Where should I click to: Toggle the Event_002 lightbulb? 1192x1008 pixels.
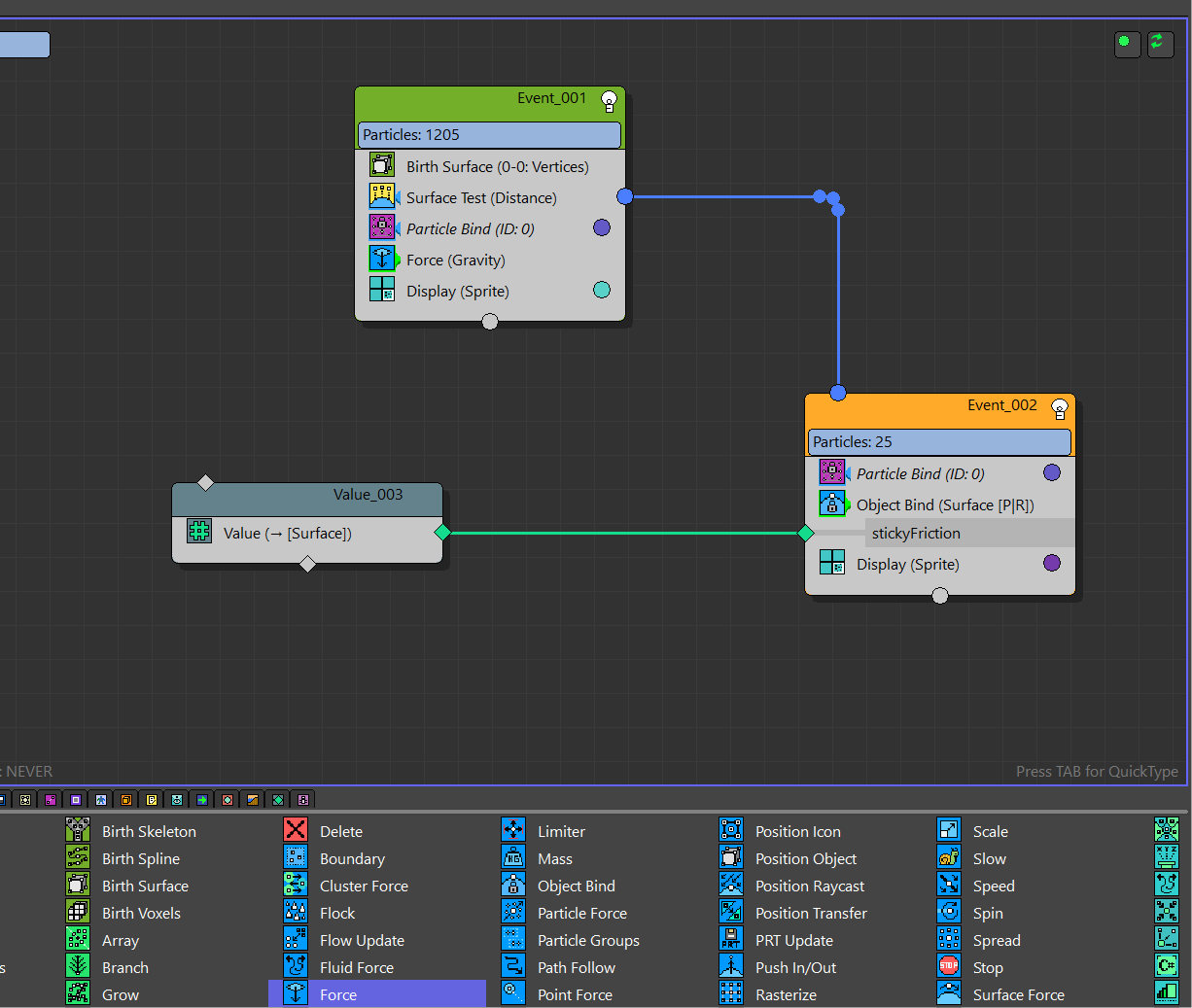click(x=1059, y=407)
